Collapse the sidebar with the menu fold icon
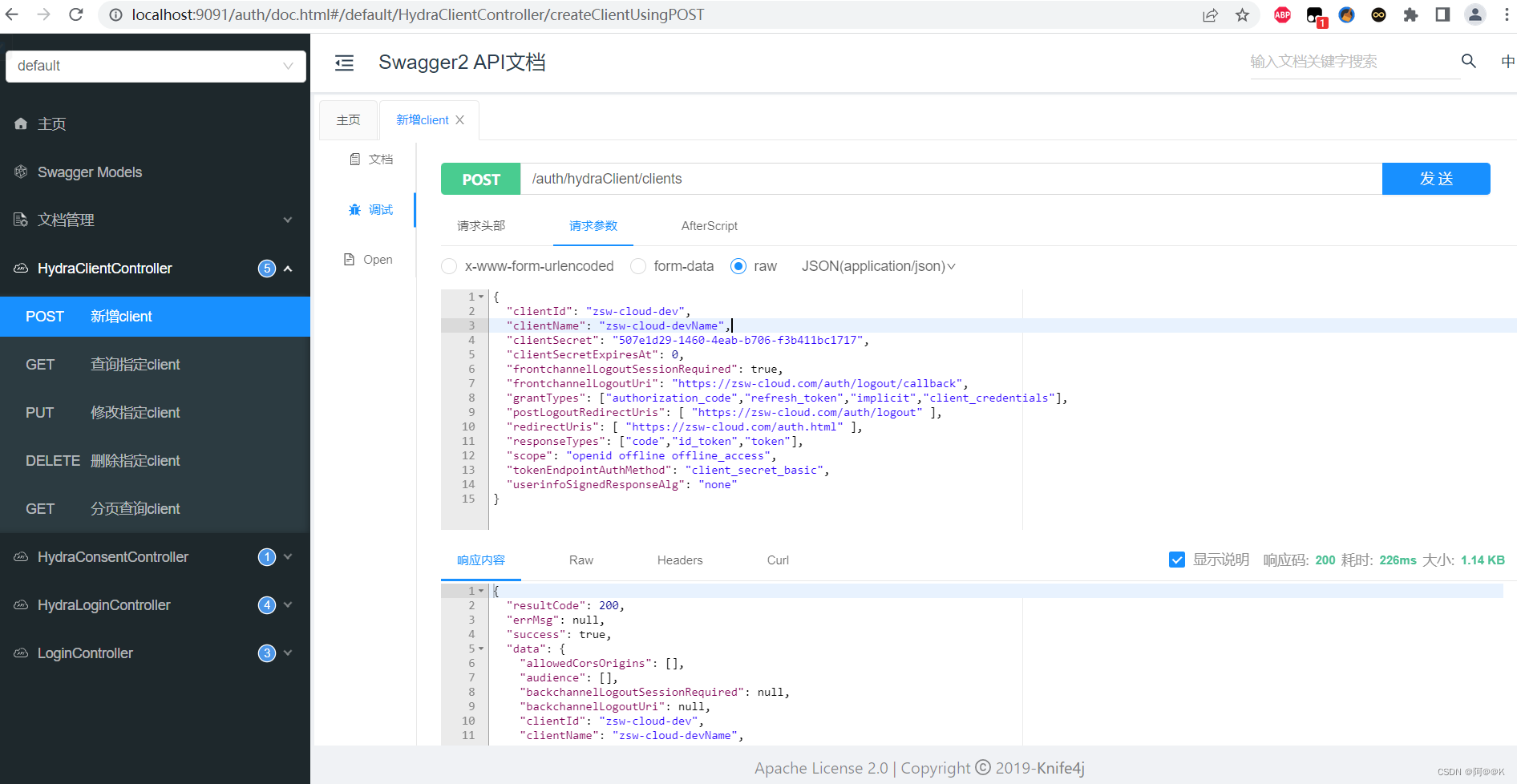Viewport: 1517px width, 784px height. (344, 63)
